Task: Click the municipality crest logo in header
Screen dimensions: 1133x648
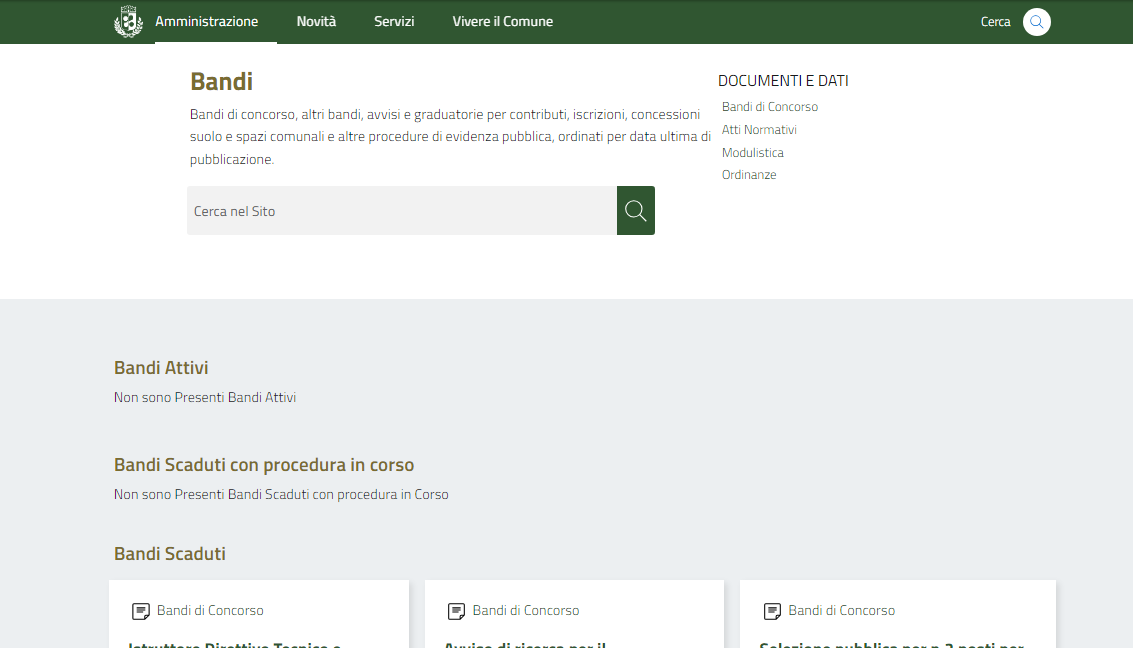Action: pyautogui.click(x=128, y=21)
